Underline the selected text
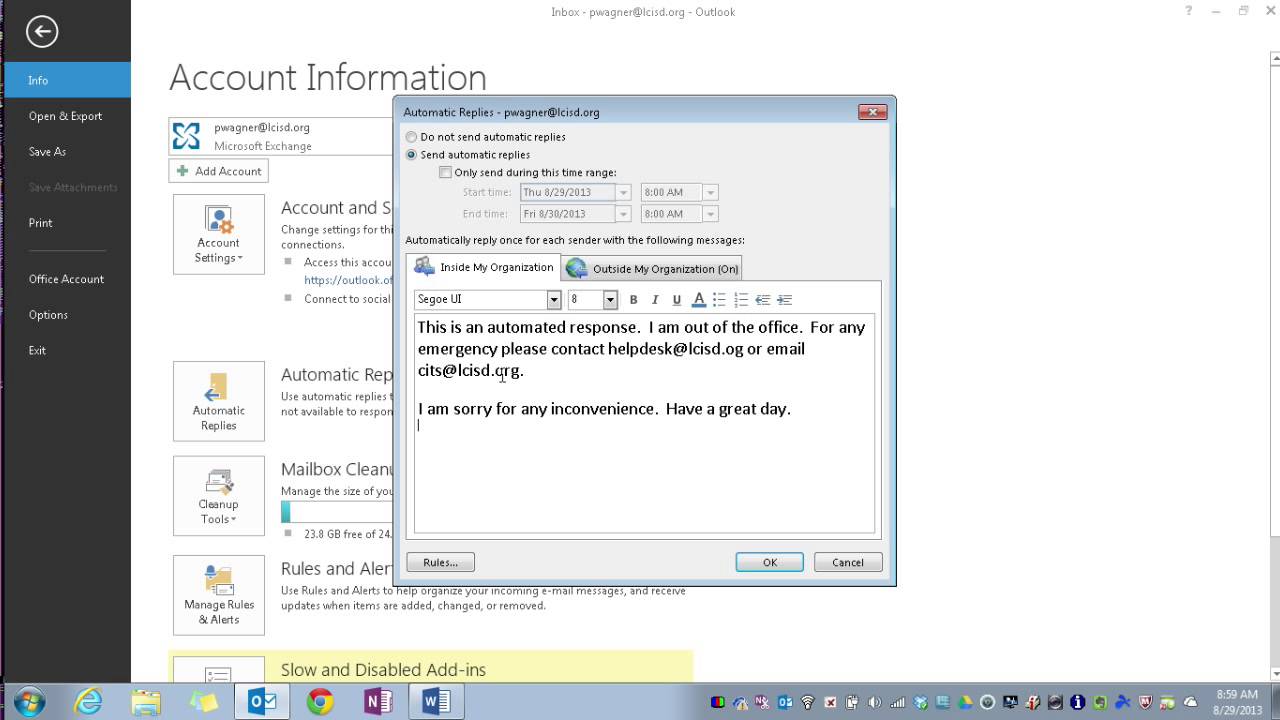Screen dimensions: 1280x720 click(x=677, y=299)
